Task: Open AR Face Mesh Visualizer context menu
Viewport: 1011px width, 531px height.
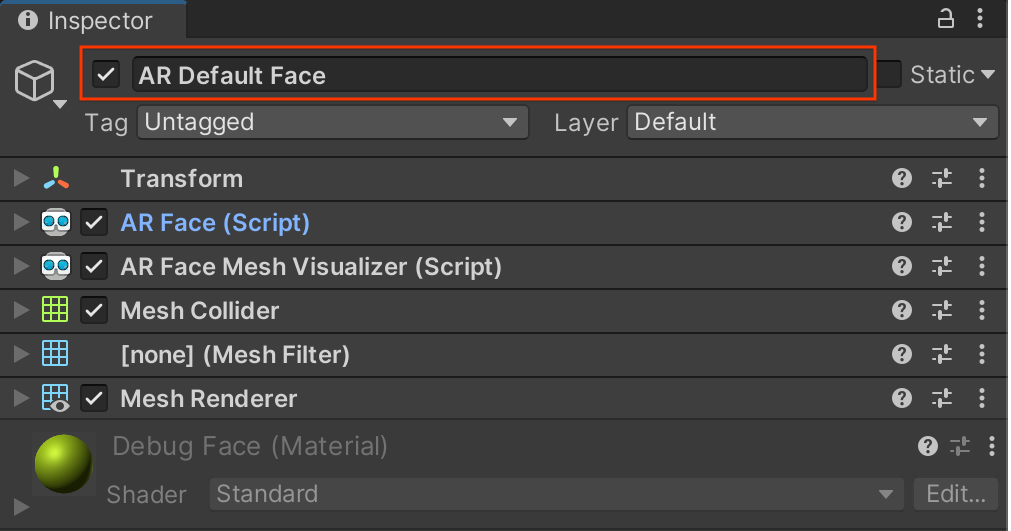Action: pos(982,267)
